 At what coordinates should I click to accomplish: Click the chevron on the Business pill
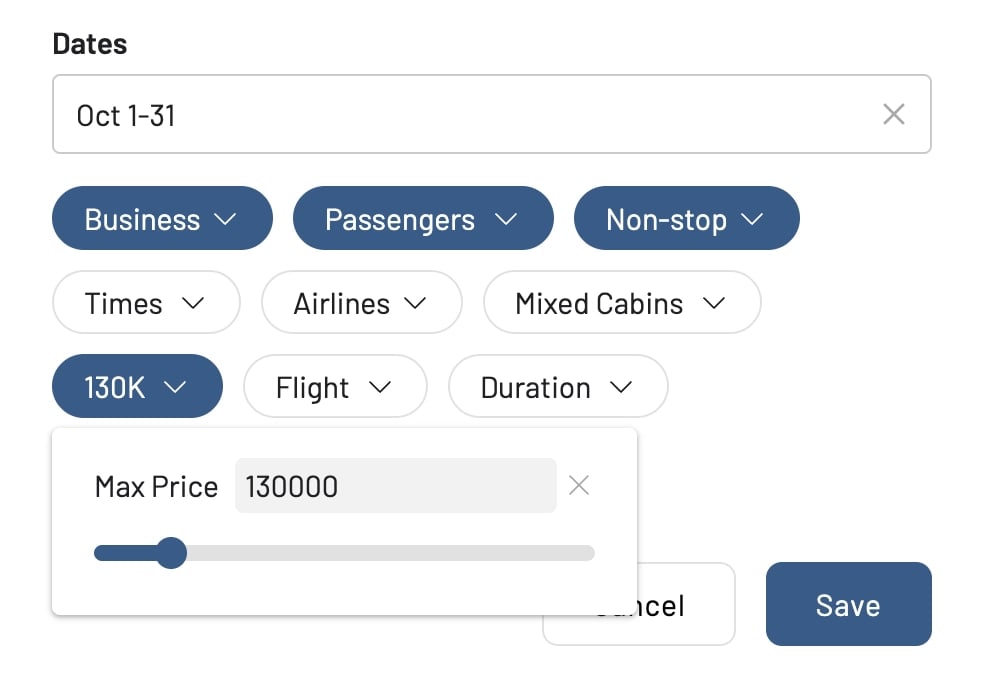pyautogui.click(x=225, y=219)
